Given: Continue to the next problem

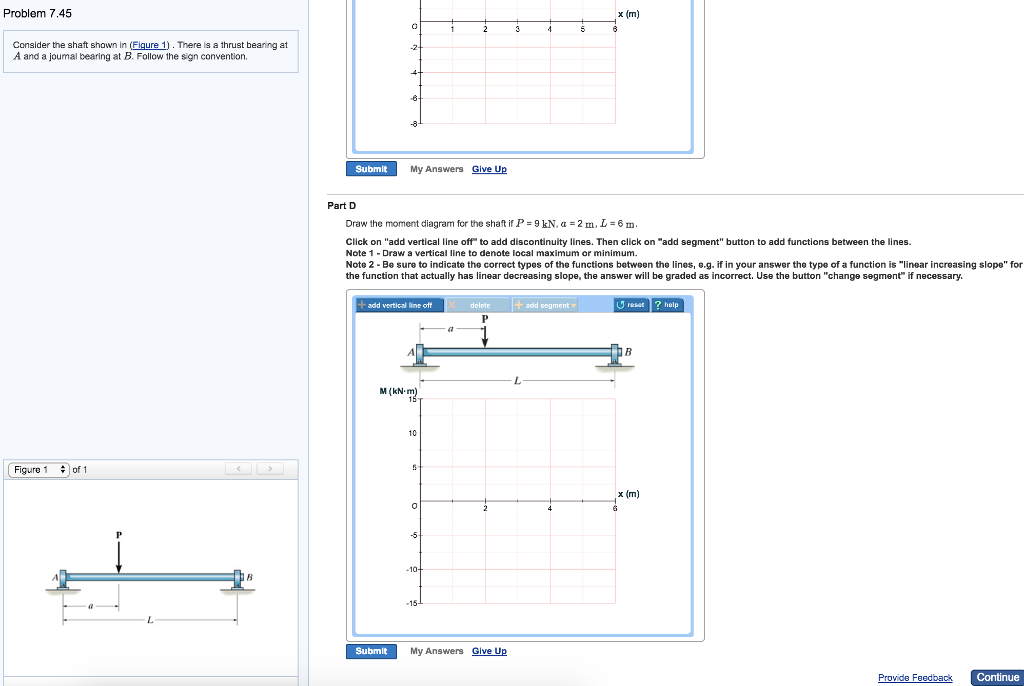Looking at the screenshot, I should (997, 678).
